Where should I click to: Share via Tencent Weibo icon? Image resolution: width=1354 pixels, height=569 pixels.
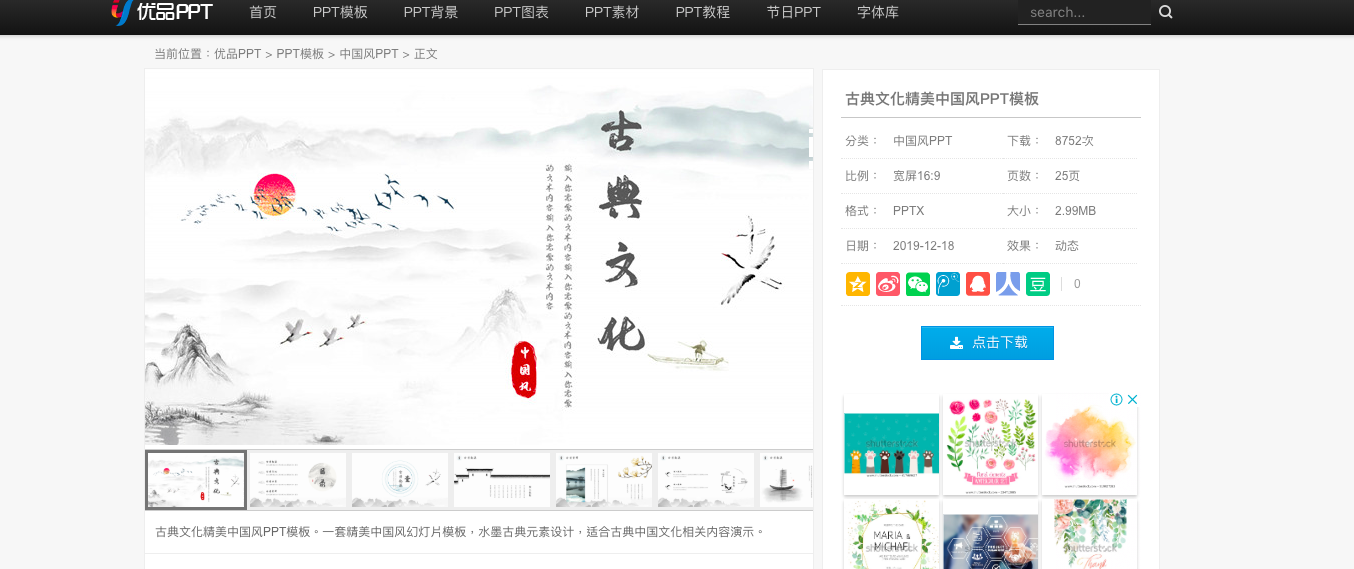[948, 284]
